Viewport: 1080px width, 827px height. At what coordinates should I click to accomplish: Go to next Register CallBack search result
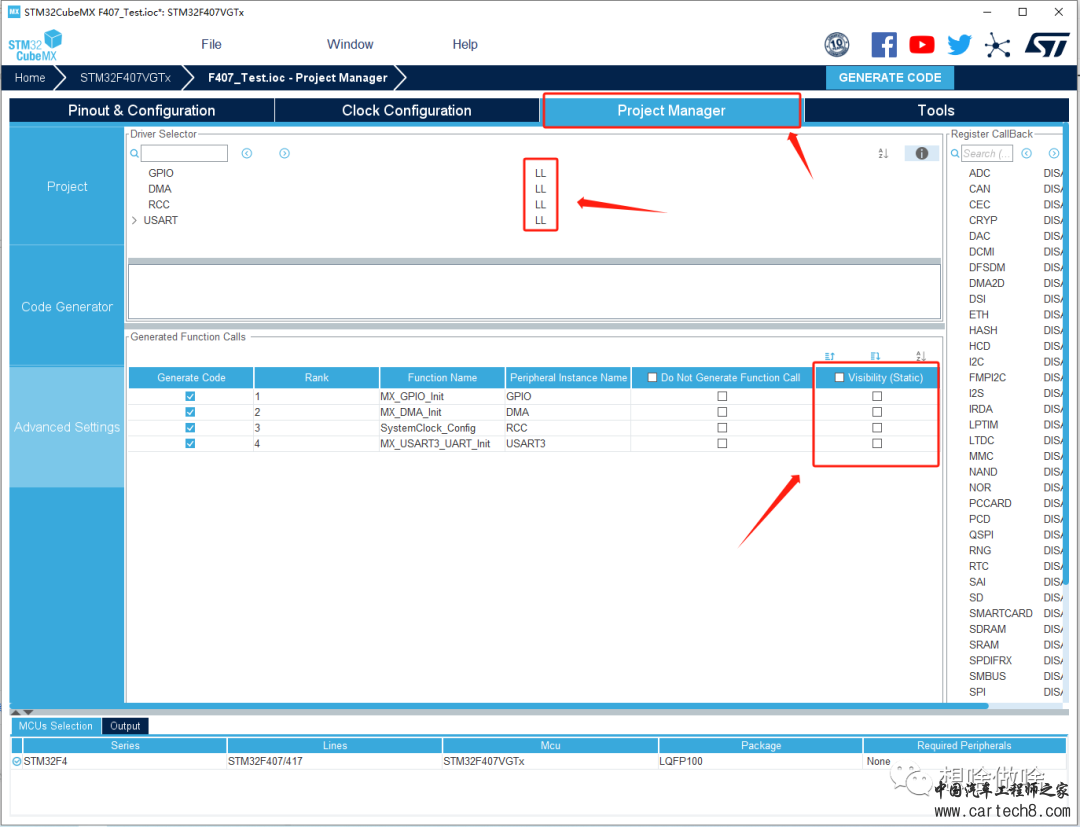(x=1054, y=153)
